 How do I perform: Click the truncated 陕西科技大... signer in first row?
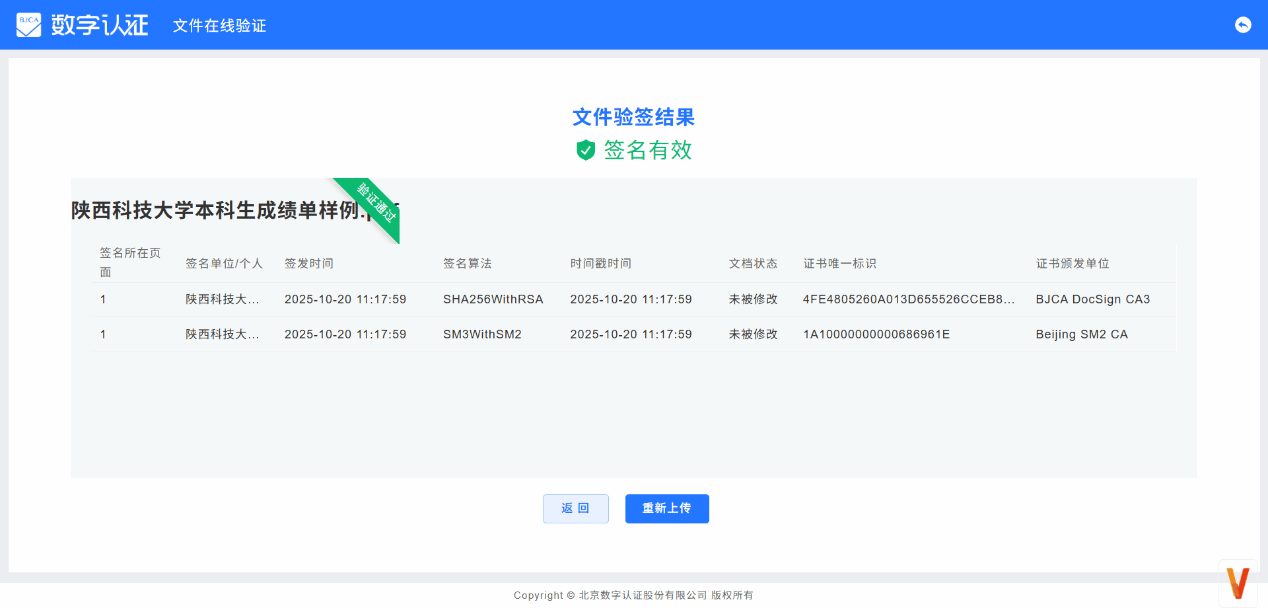(x=222, y=299)
